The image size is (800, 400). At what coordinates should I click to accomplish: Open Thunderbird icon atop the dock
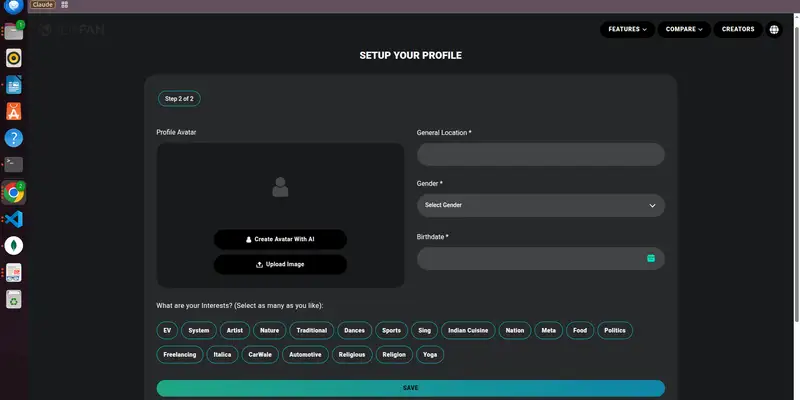(x=14, y=7)
